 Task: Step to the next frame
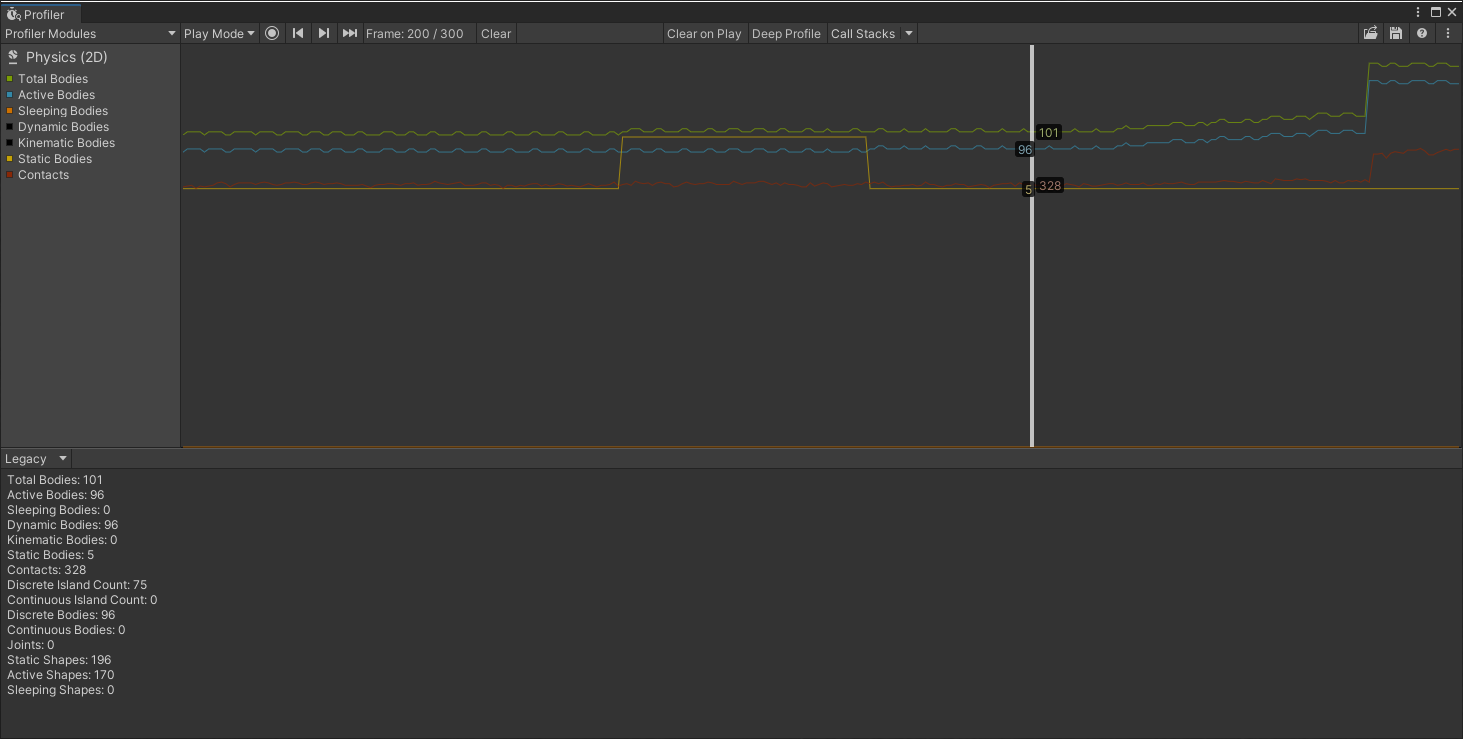coord(324,33)
